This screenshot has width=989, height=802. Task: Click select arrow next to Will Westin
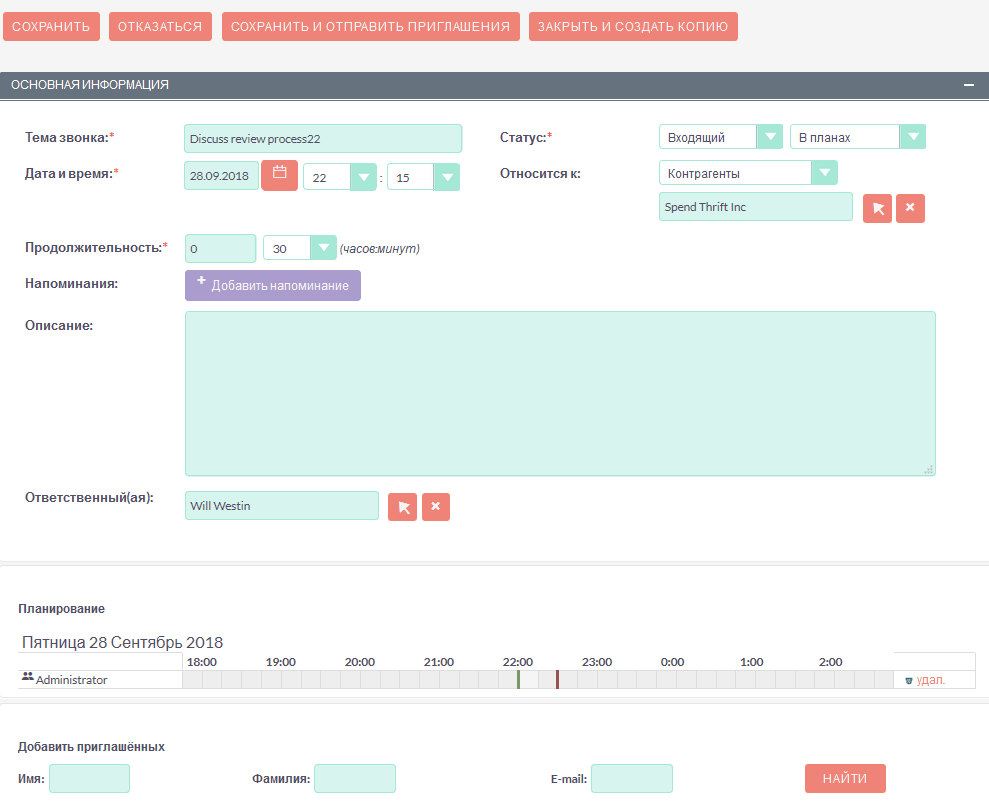click(x=402, y=507)
